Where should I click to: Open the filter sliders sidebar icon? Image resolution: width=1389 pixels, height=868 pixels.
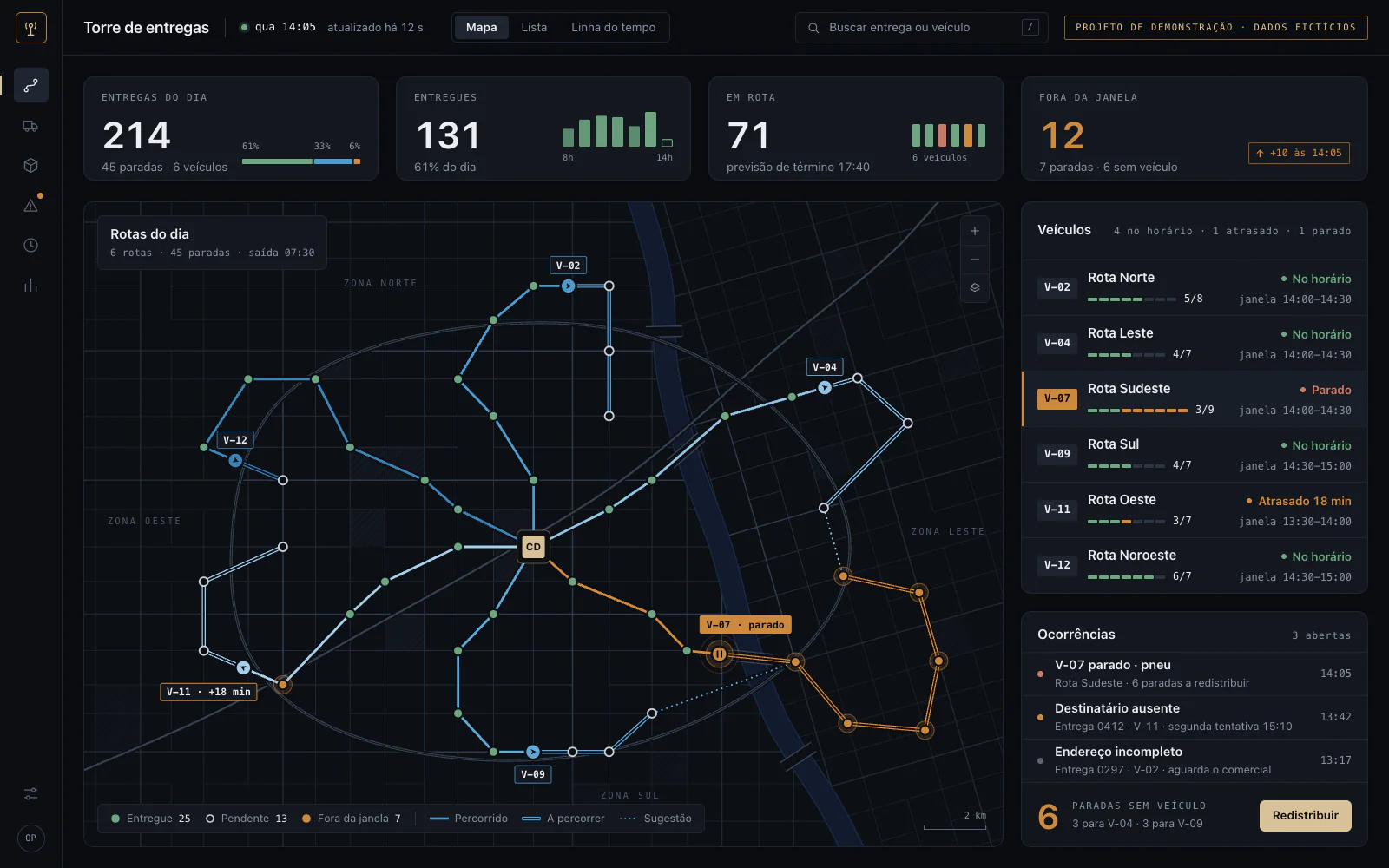30,793
